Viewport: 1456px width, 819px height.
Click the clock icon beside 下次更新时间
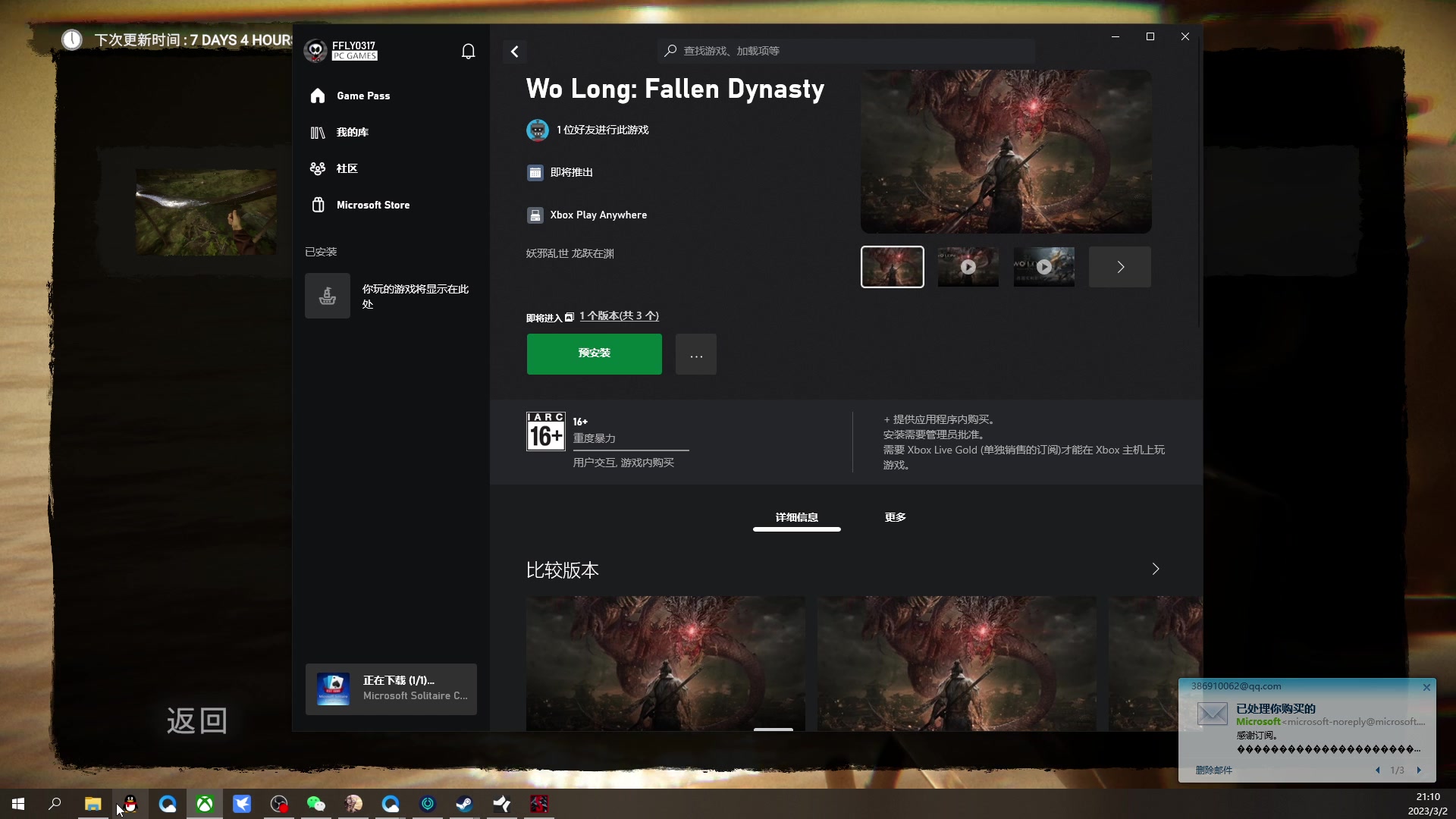tap(72, 39)
